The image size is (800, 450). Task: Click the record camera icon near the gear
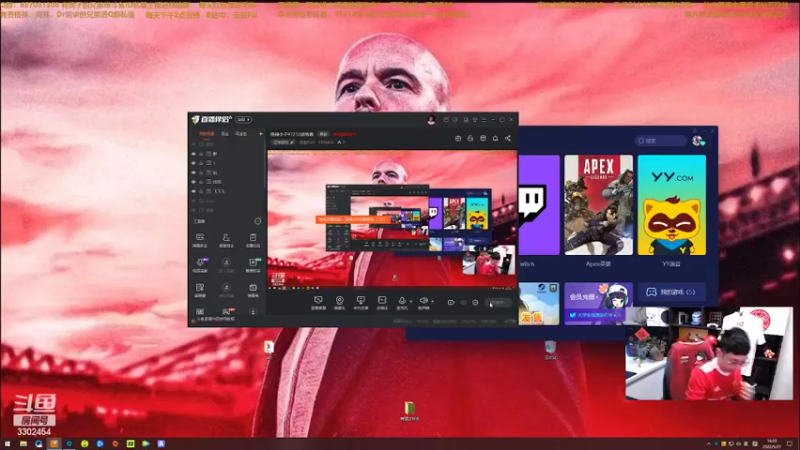point(451,303)
